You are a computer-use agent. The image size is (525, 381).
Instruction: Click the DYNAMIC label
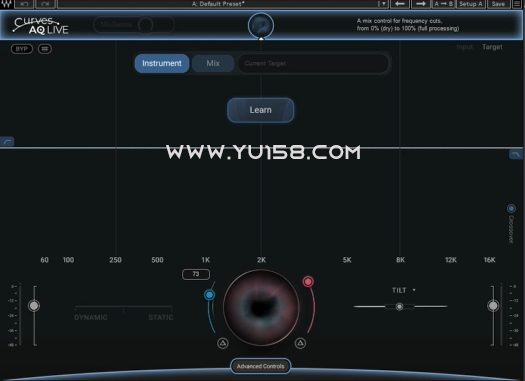point(91,317)
